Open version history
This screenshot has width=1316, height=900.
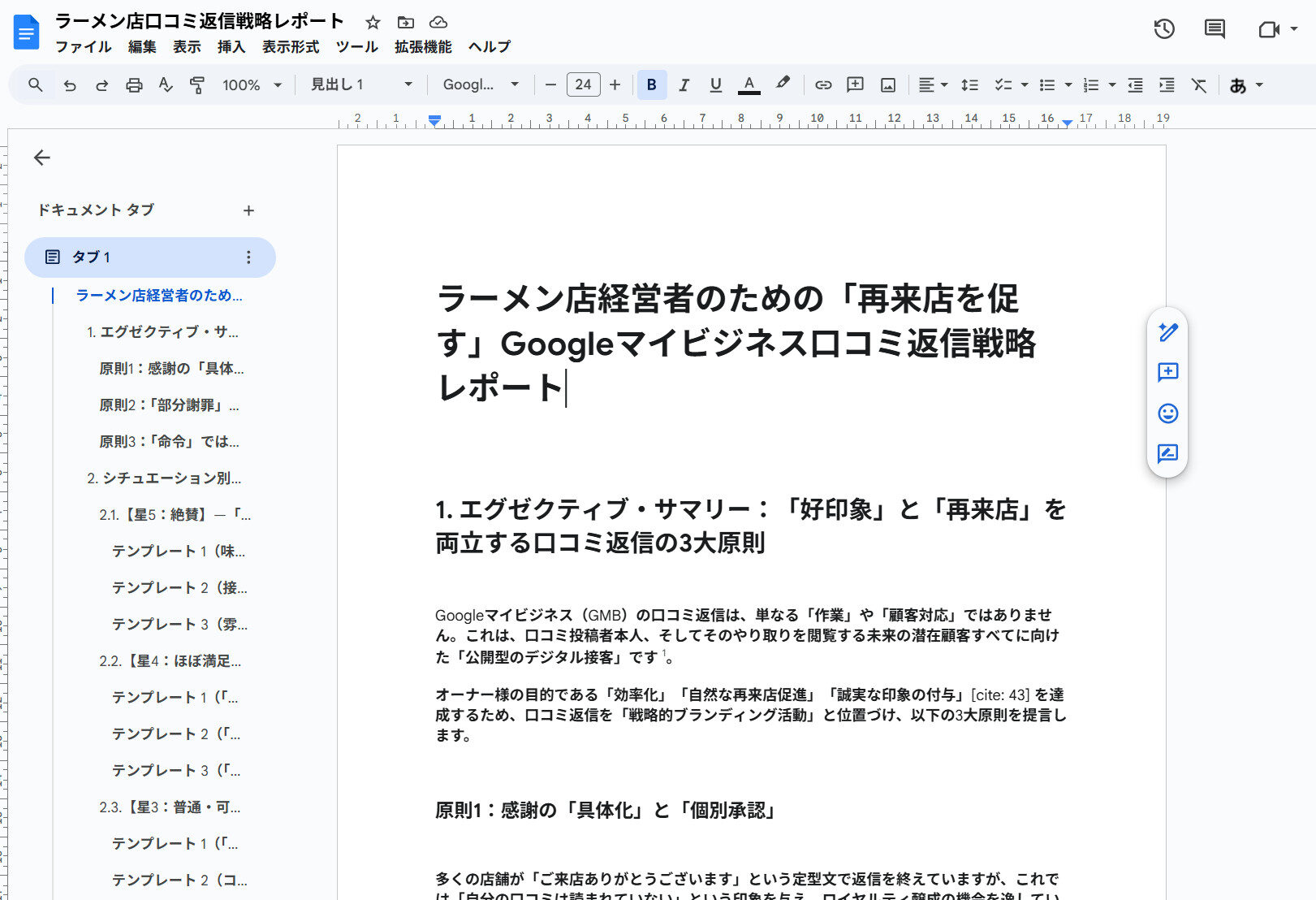click(x=1164, y=29)
